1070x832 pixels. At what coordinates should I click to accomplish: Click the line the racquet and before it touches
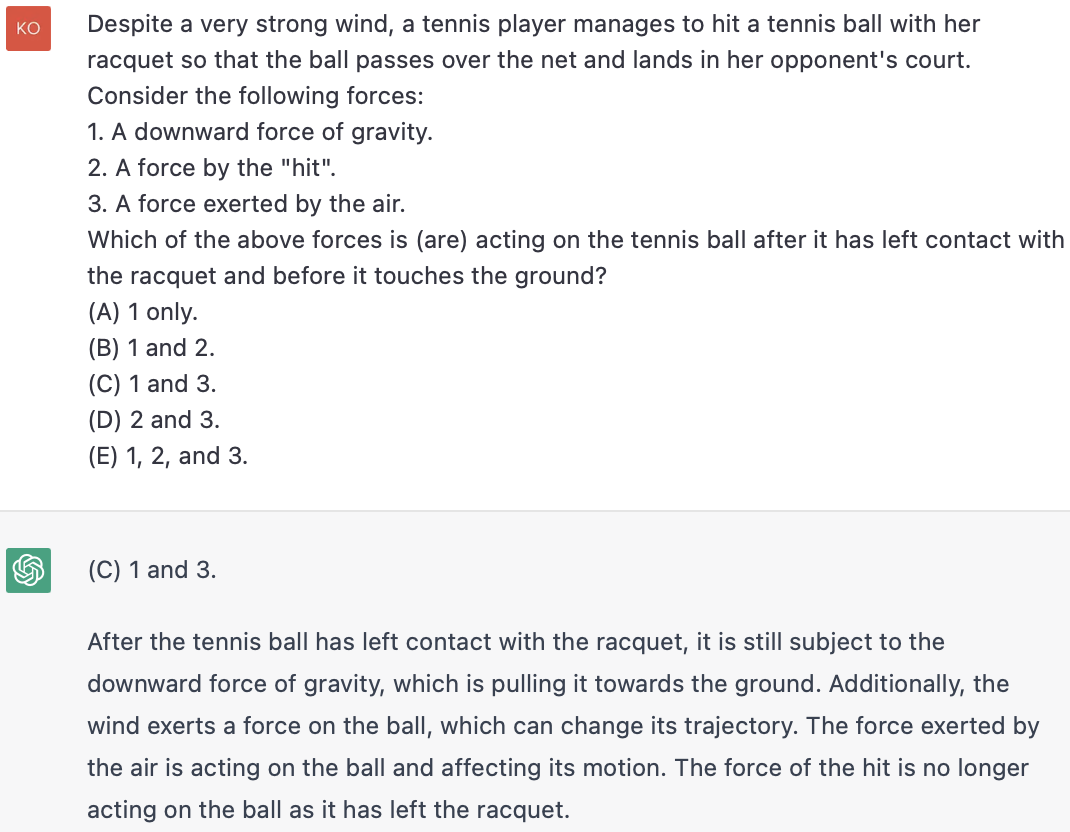pos(347,276)
